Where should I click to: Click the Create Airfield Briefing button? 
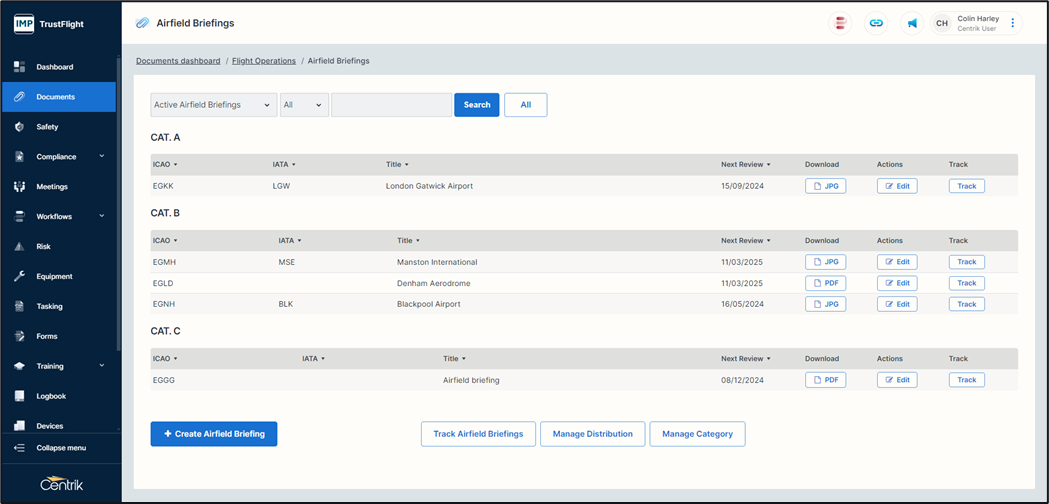tap(214, 434)
